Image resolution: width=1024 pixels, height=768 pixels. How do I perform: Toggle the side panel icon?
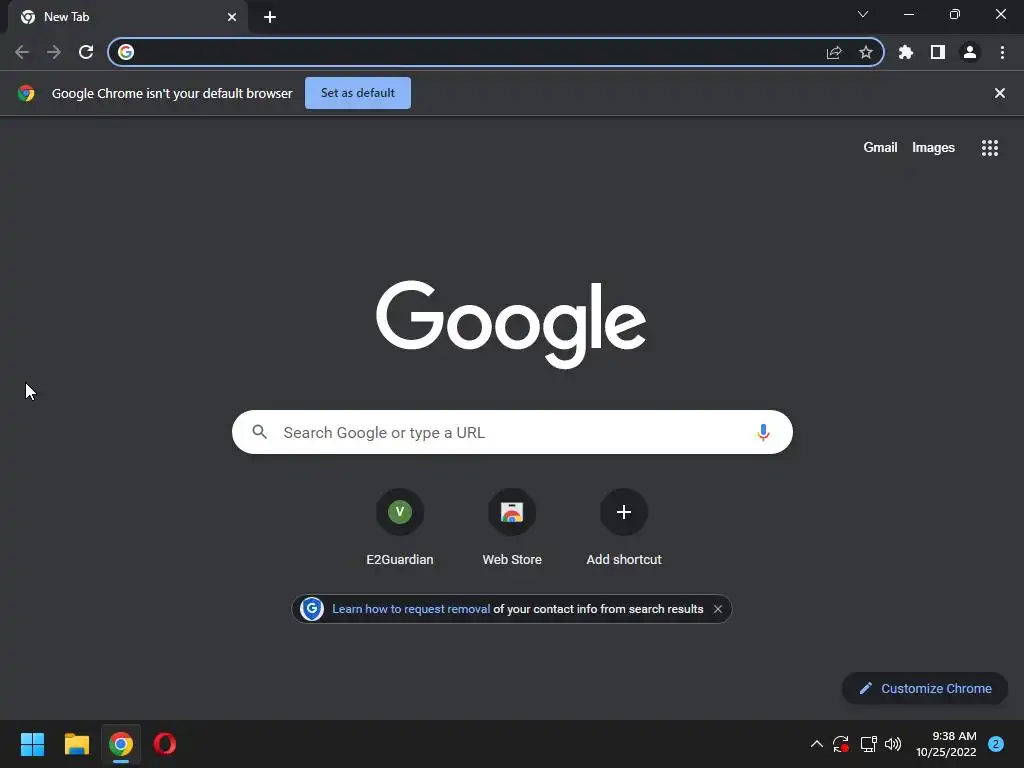click(938, 52)
